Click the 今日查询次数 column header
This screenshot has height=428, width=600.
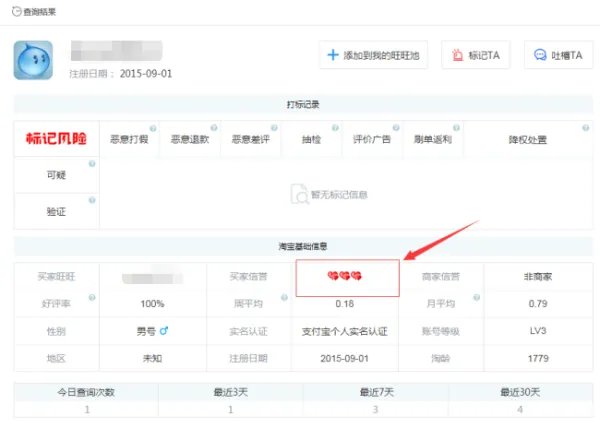pos(86,392)
